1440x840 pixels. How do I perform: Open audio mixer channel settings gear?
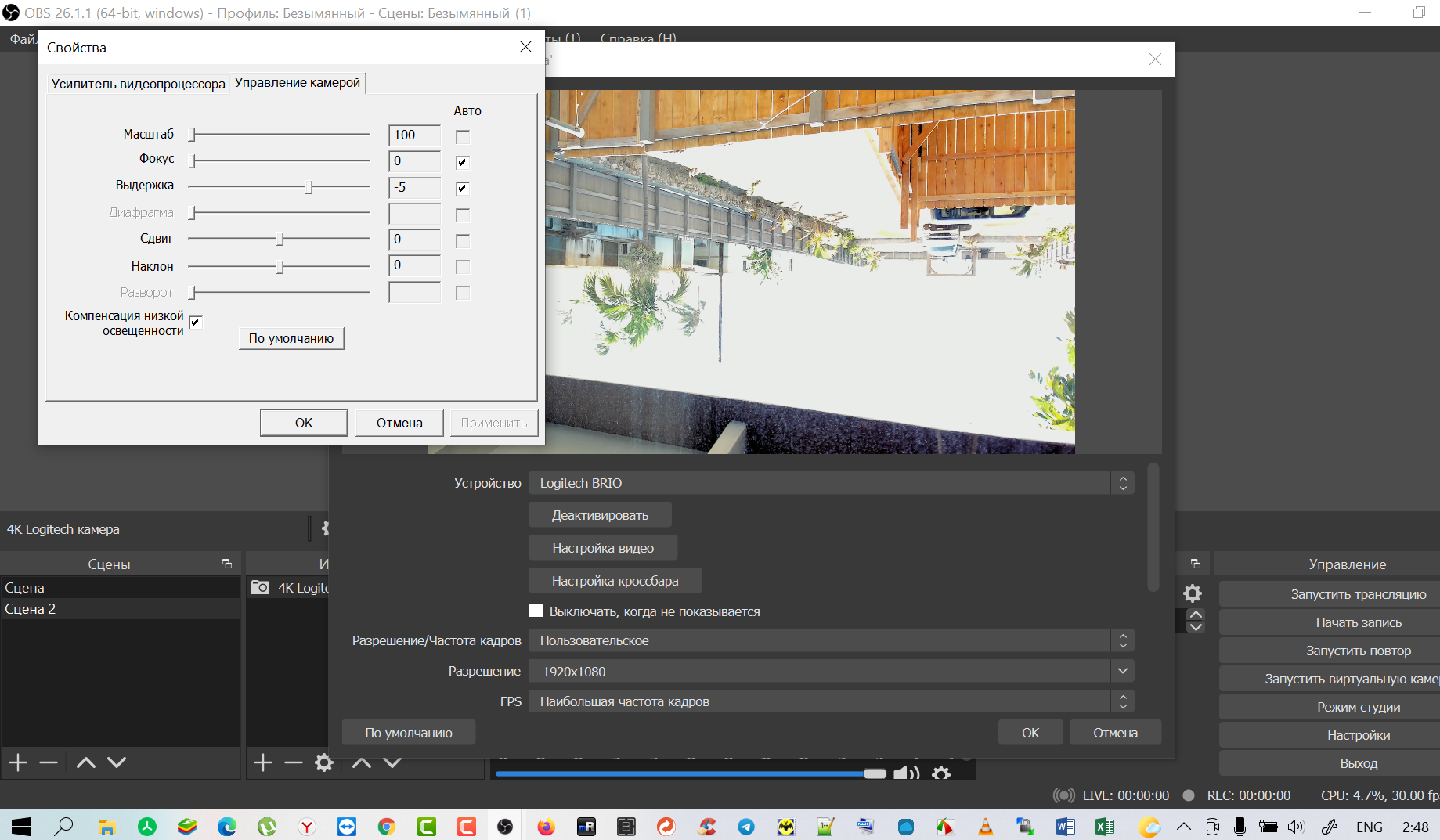(941, 773)
